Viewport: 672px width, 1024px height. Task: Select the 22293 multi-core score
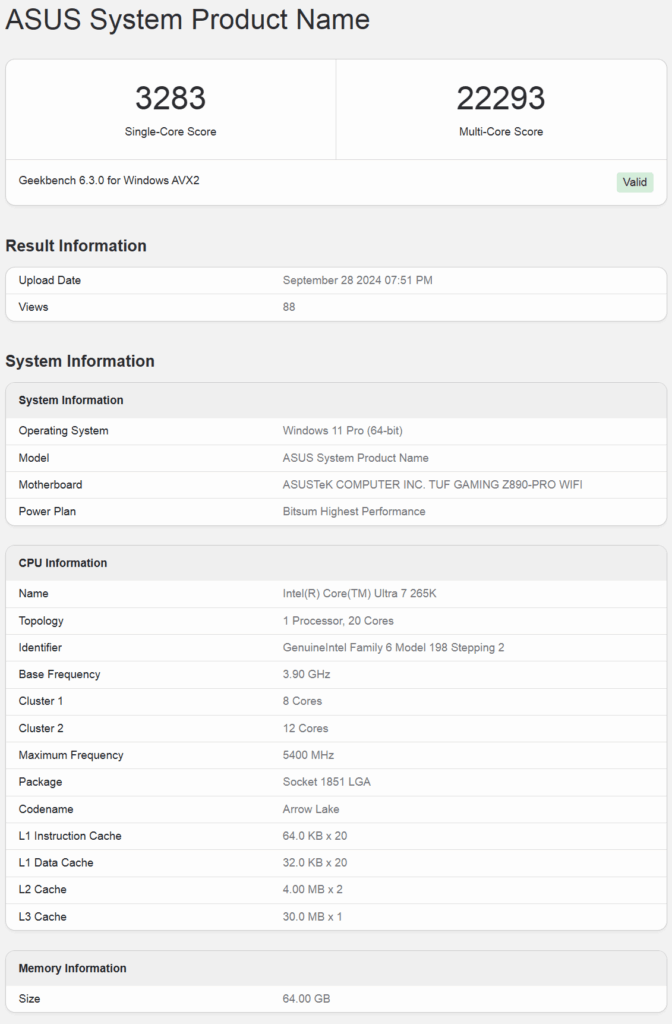coord(501,99)
